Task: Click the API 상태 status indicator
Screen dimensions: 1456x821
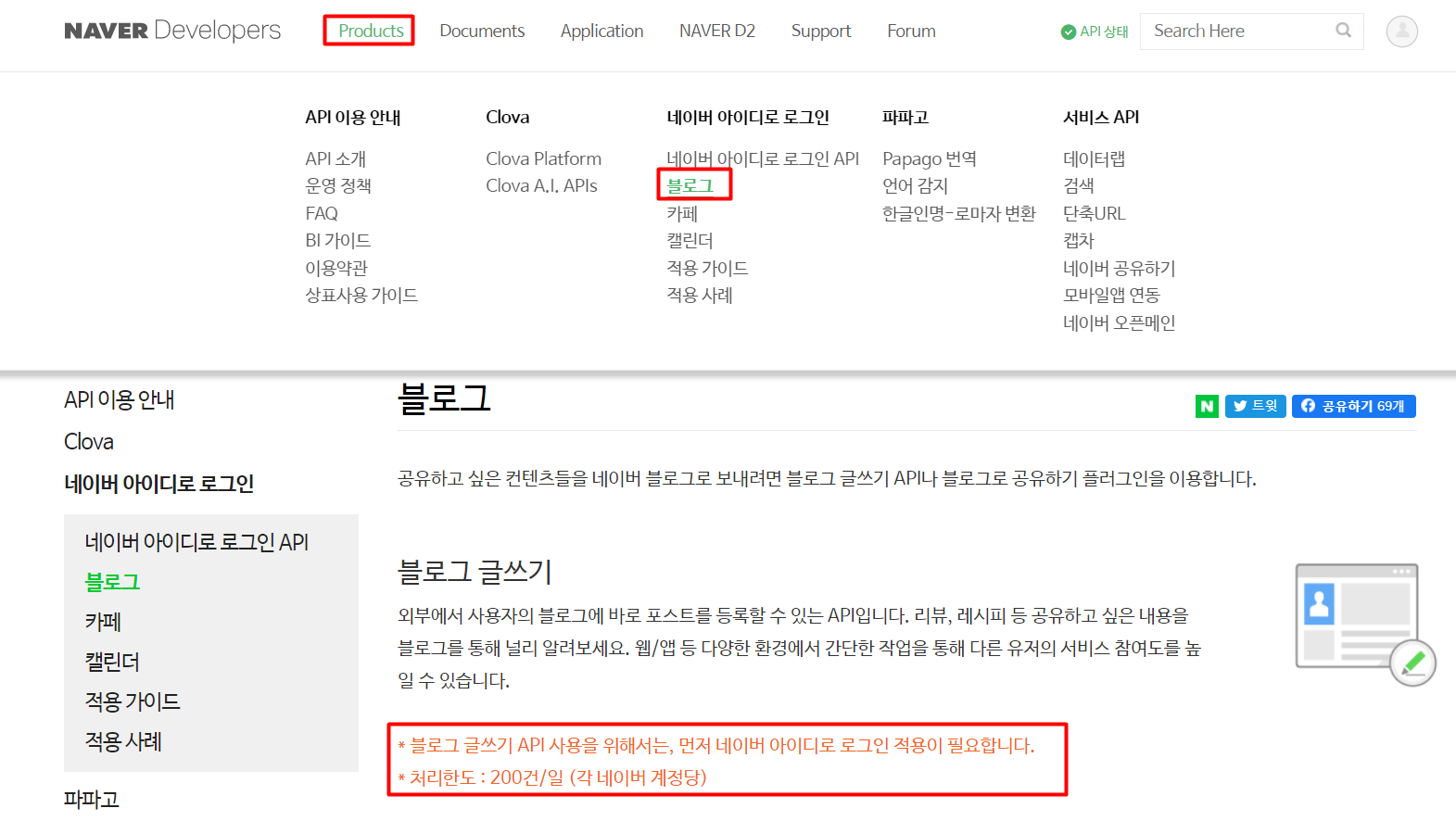Action: tap(1095, 32)
